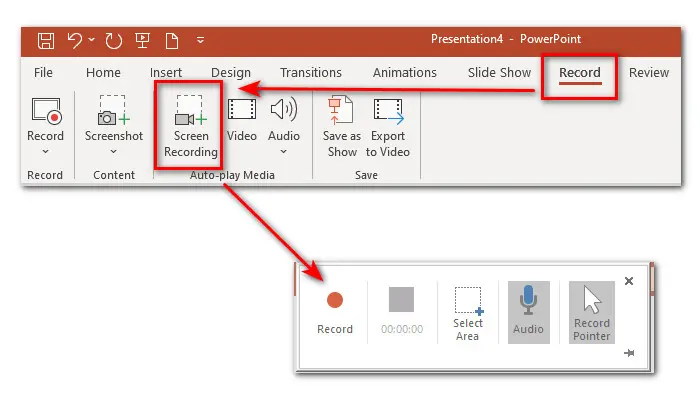Undo the last action
The height and width of the screenshot is (407, 700).
point(75,41)
